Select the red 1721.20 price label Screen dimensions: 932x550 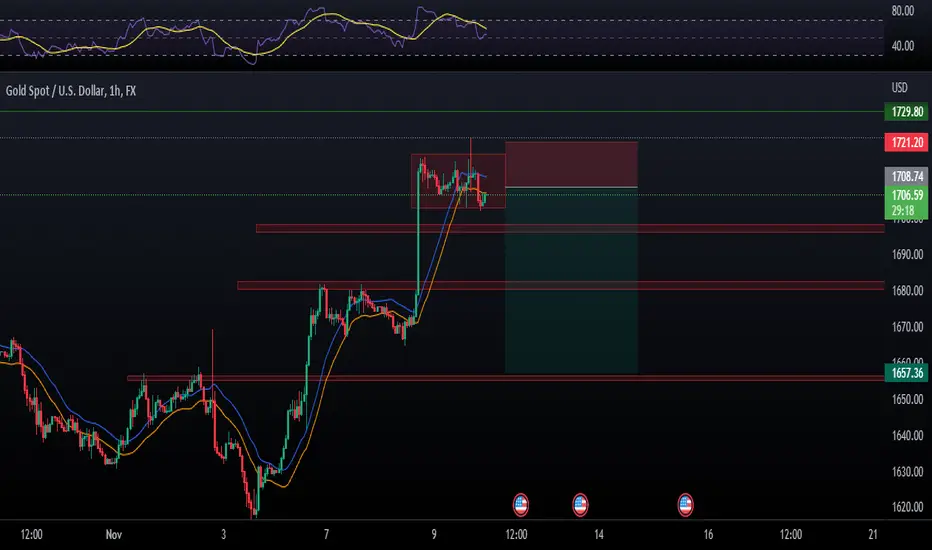[x=906, y=143]
